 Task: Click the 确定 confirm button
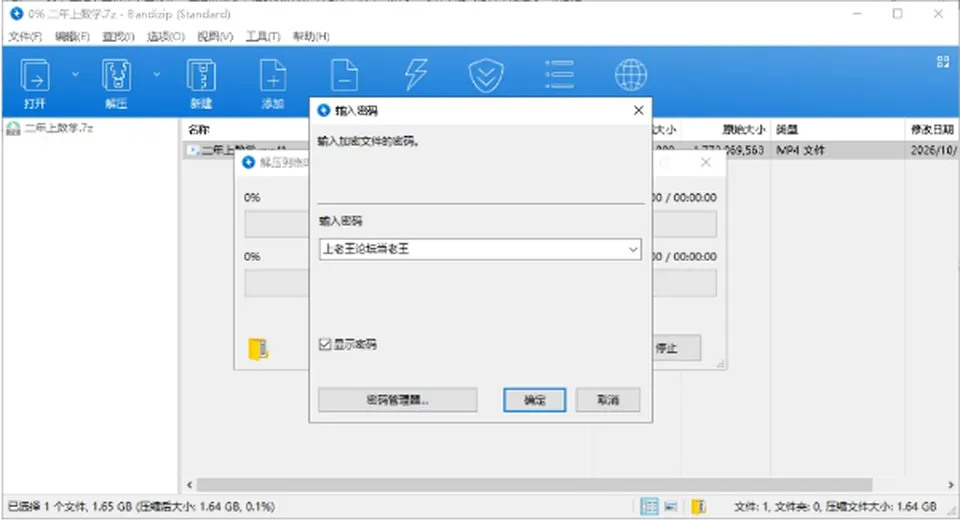[534, 400]
